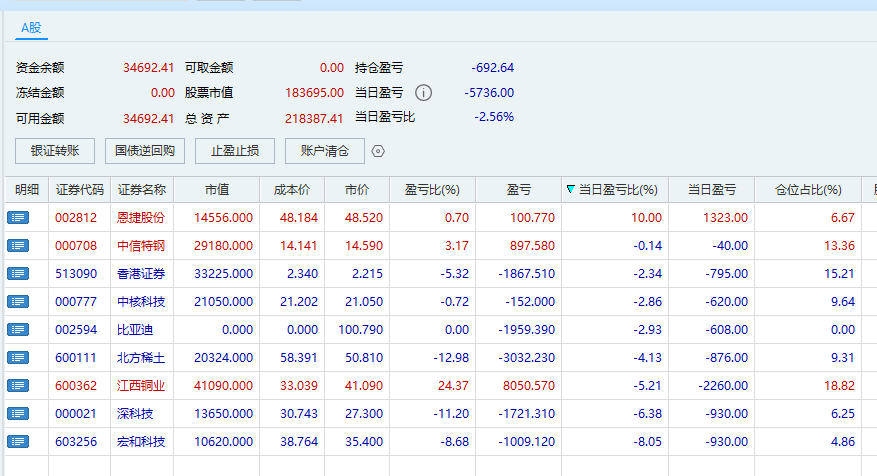The image size is (877, 476).
Task: Click 香港证券 position ratio 15.21
Action: pyautogui.click(x=840, y=274)
